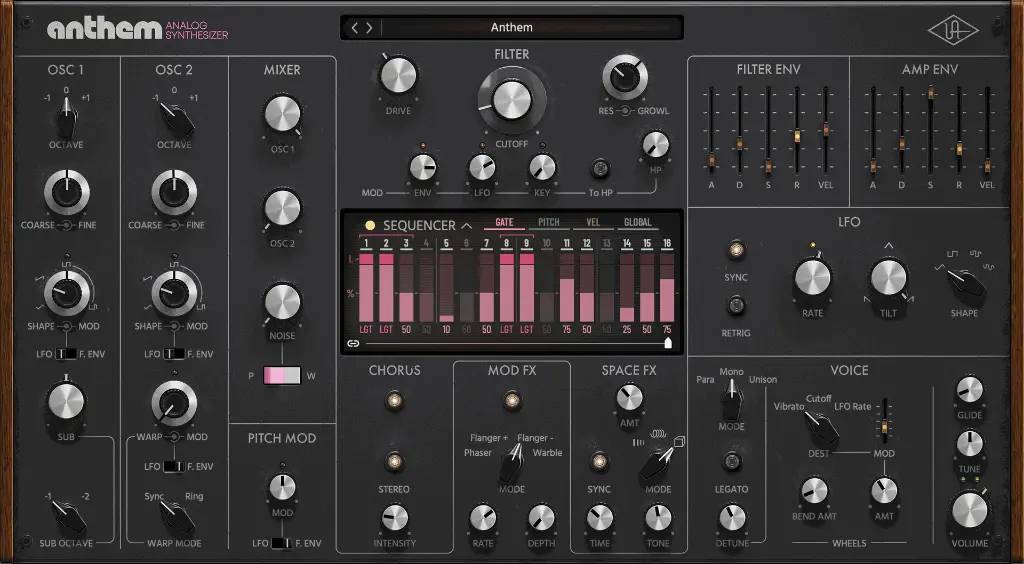Toggle the sequencer power indicator
This screenshot has height=564, width=1024.
coord(370,226)
